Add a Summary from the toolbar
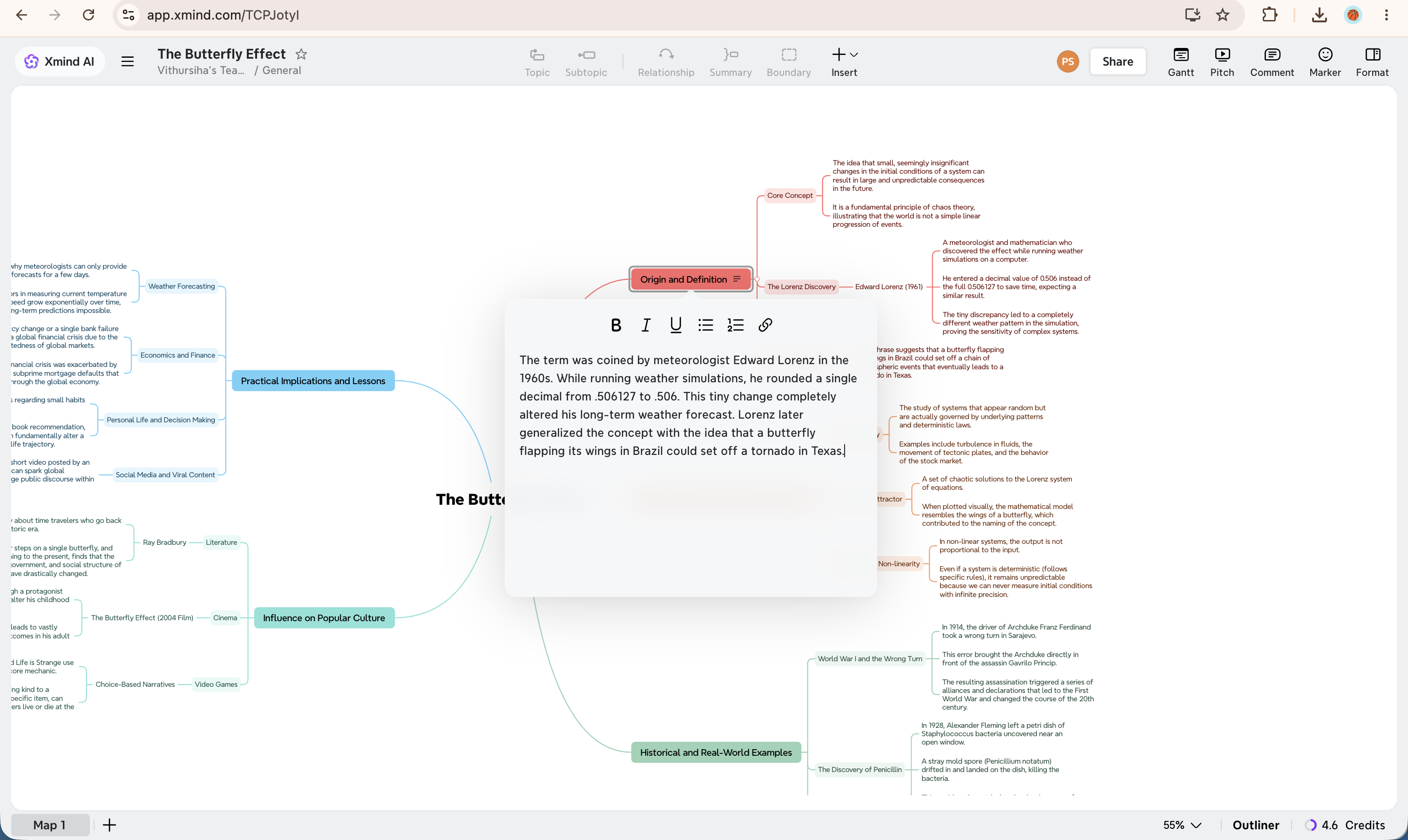The width and height of the screenshot is (1408, 840). 731,62
